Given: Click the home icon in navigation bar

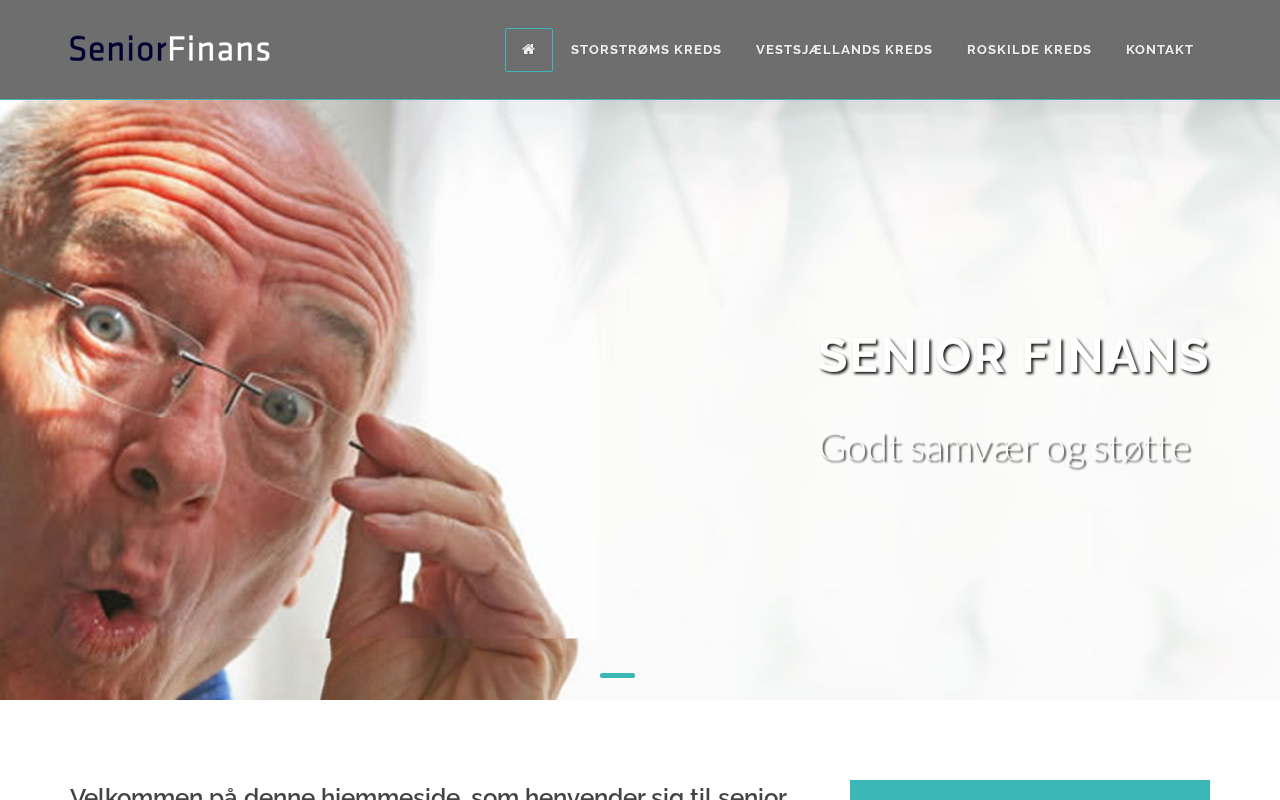Looking at the screenshot, I should tap(528, 50).
